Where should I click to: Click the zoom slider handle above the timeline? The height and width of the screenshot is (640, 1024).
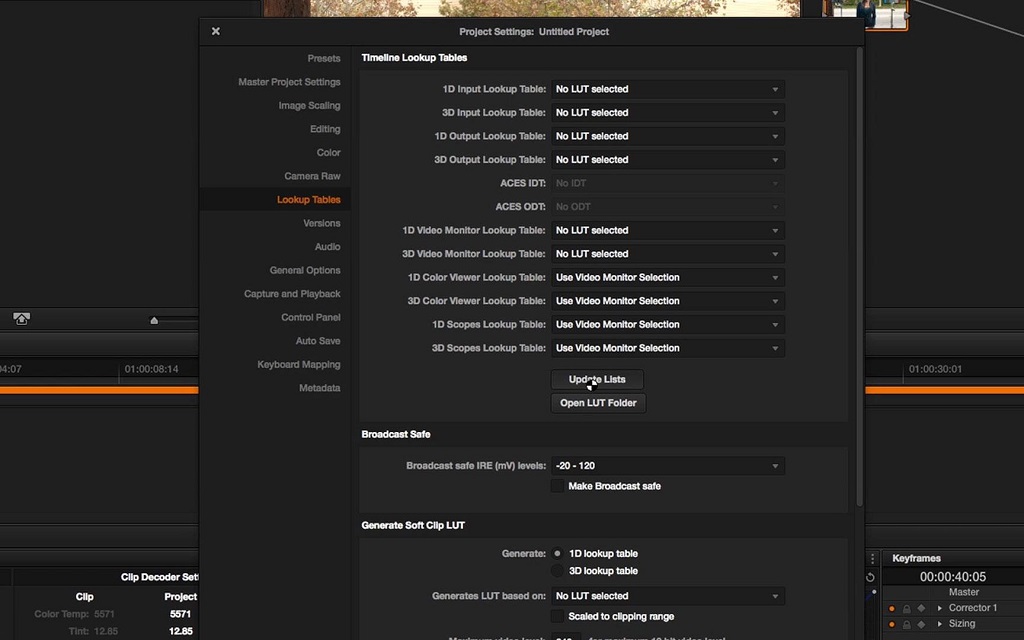click(154, 320)
